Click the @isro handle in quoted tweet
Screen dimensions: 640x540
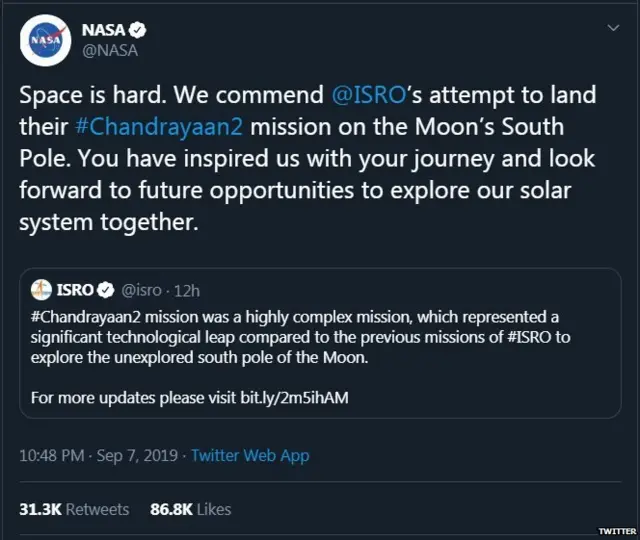click(143, 290)
